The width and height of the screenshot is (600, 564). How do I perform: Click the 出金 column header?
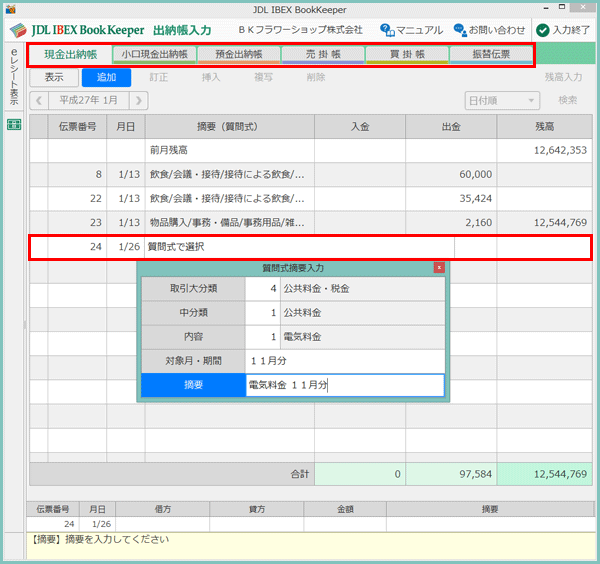pos(451,127)
